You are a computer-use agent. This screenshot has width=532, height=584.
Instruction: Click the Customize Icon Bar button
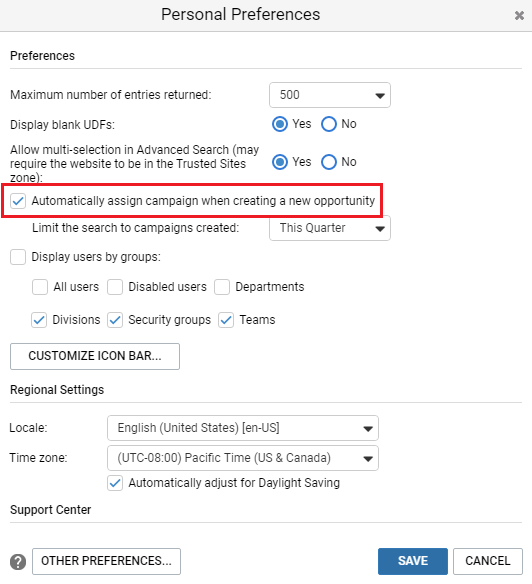point(95,356)
